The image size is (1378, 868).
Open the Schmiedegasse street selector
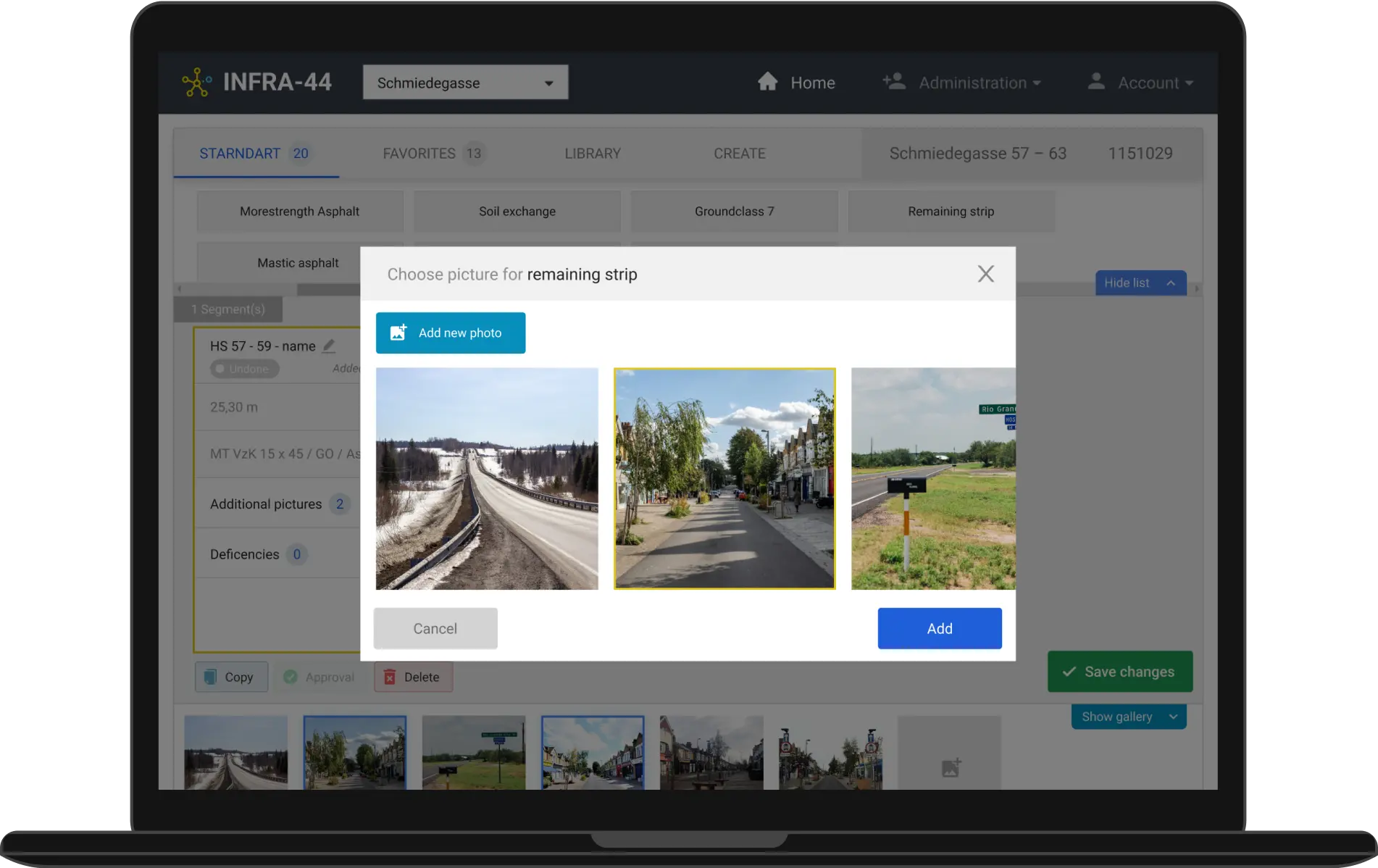464,82
